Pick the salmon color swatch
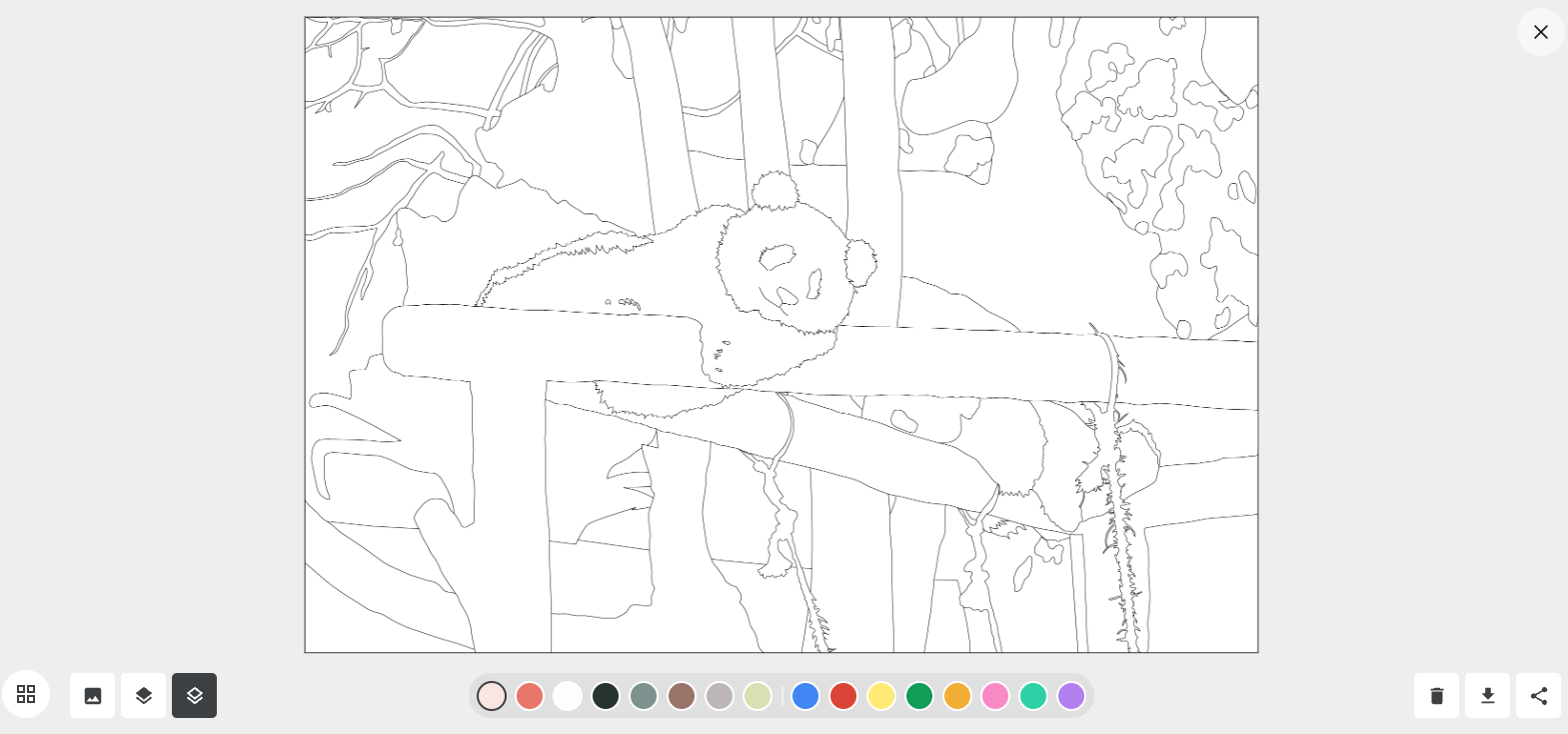This screenshot has width=1568, height=734. [530, 696]
